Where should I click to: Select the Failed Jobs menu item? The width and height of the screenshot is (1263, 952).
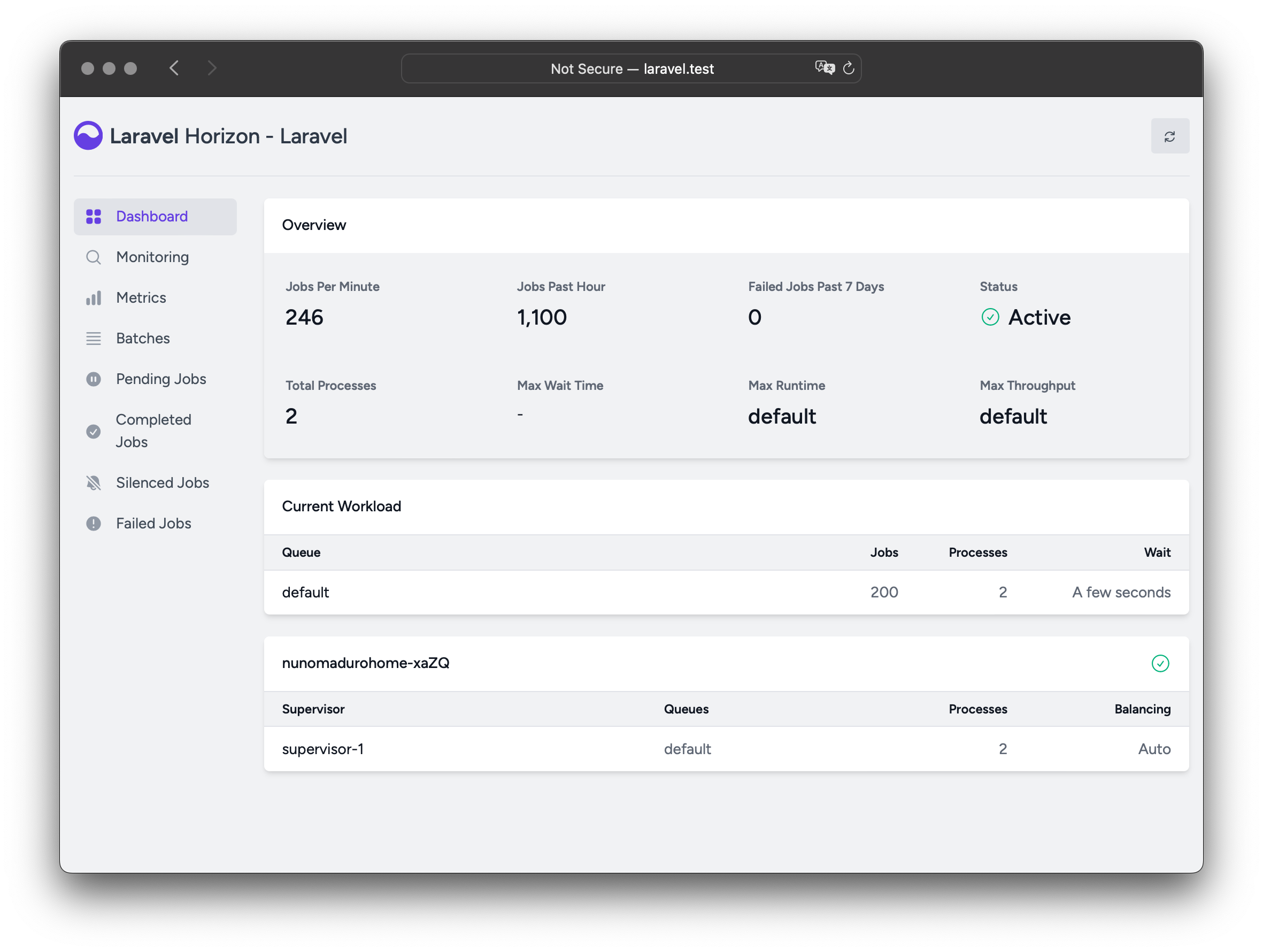153,523
